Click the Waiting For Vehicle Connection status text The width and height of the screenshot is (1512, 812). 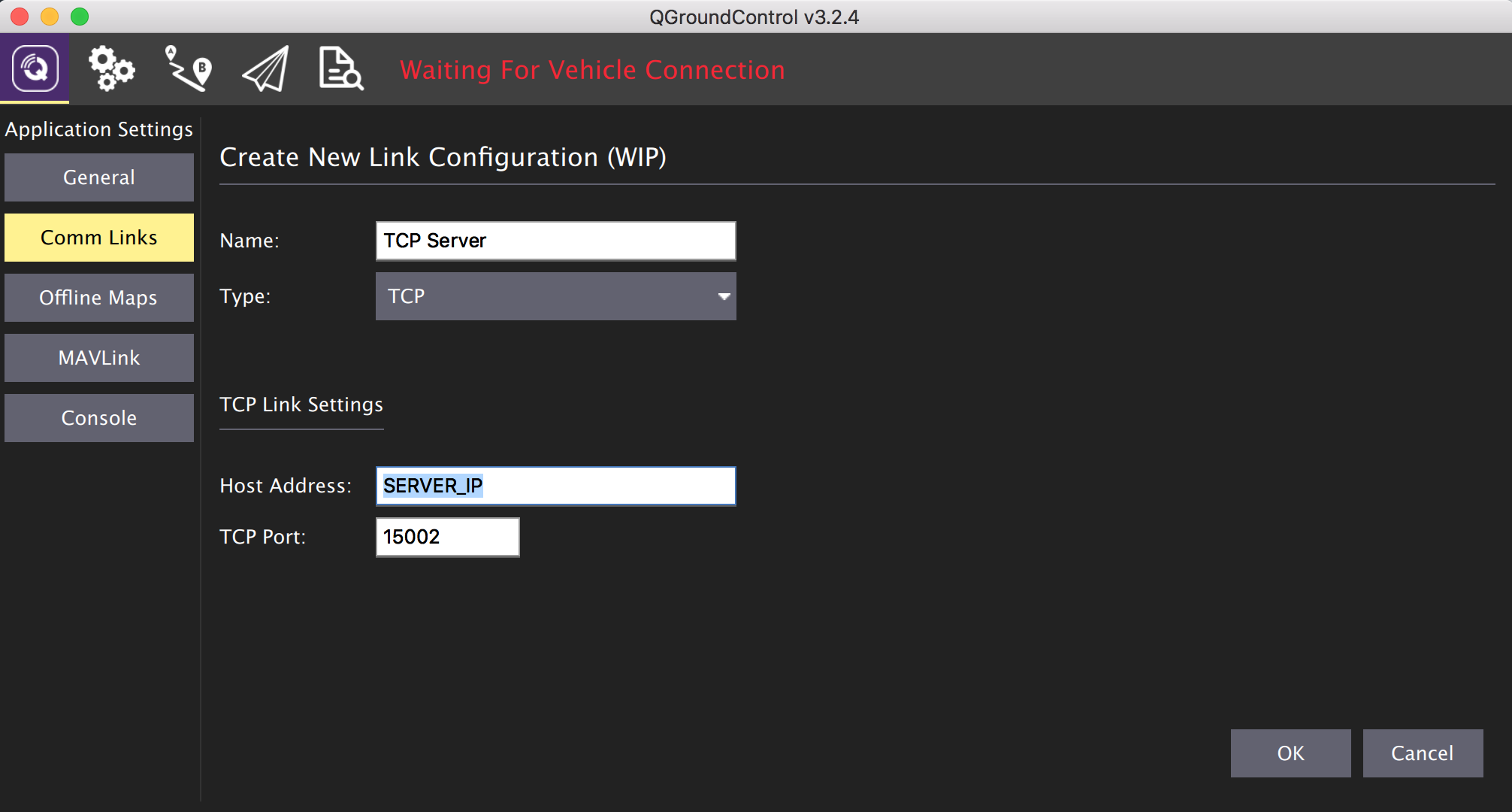click(x=592, y=70)
